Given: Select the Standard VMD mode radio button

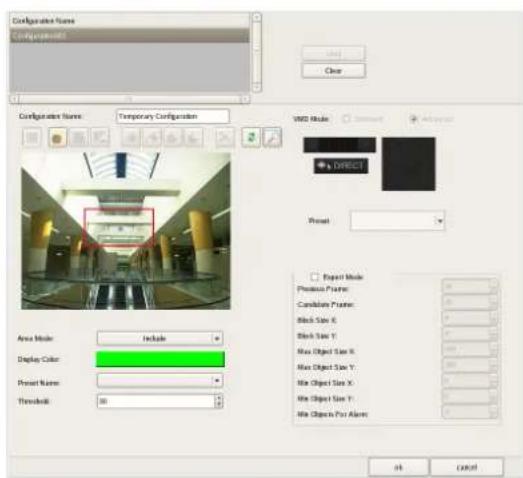Looking at the screenshot, I should (346, 118).
